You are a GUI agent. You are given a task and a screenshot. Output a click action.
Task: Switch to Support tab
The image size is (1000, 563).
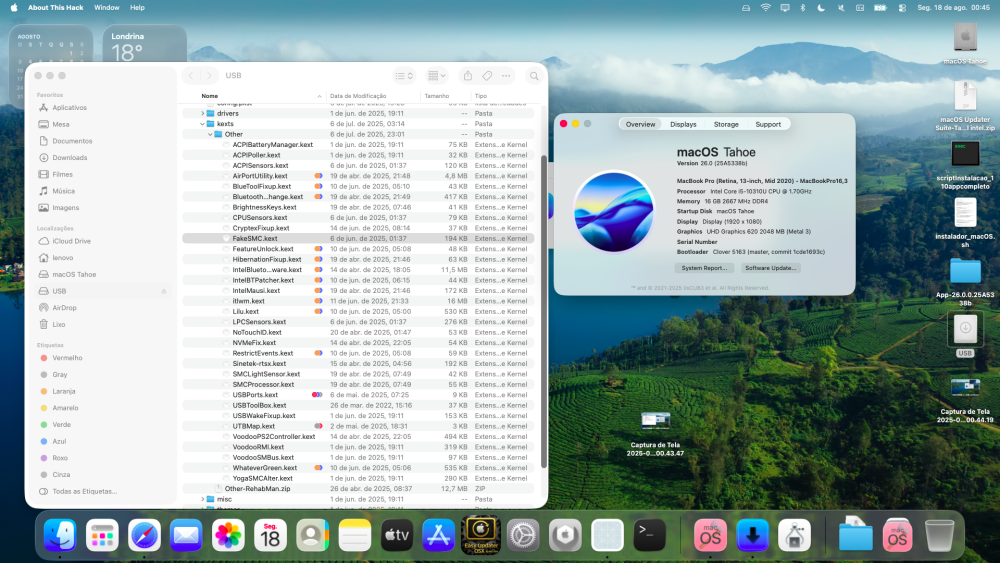(768, 124)
